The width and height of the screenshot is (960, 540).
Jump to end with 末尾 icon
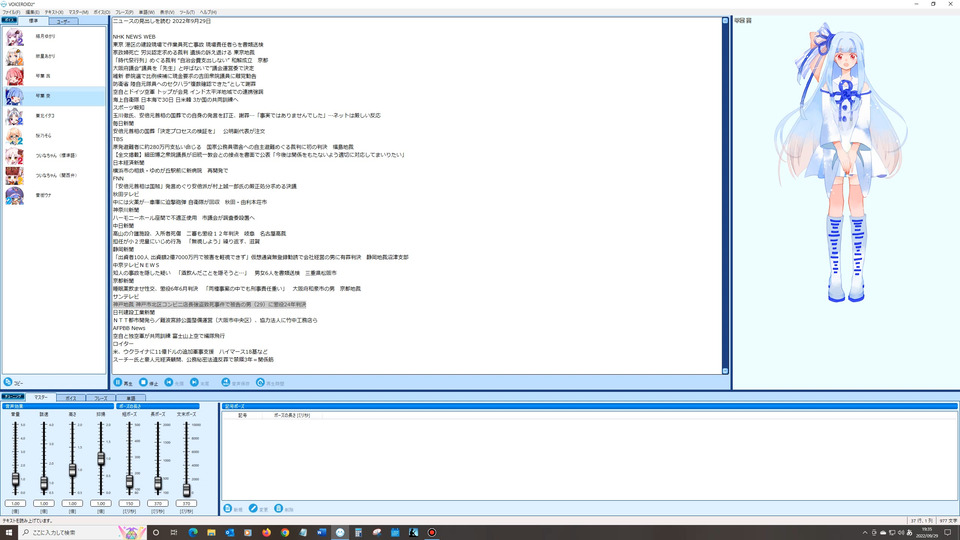pyautogui.click(x=194, y=382)
